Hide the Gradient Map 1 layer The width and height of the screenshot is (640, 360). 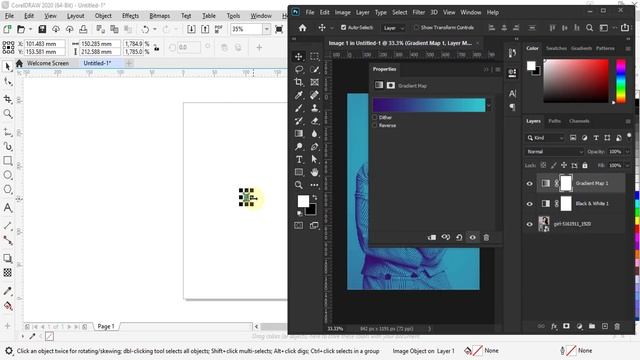point(529,184)
